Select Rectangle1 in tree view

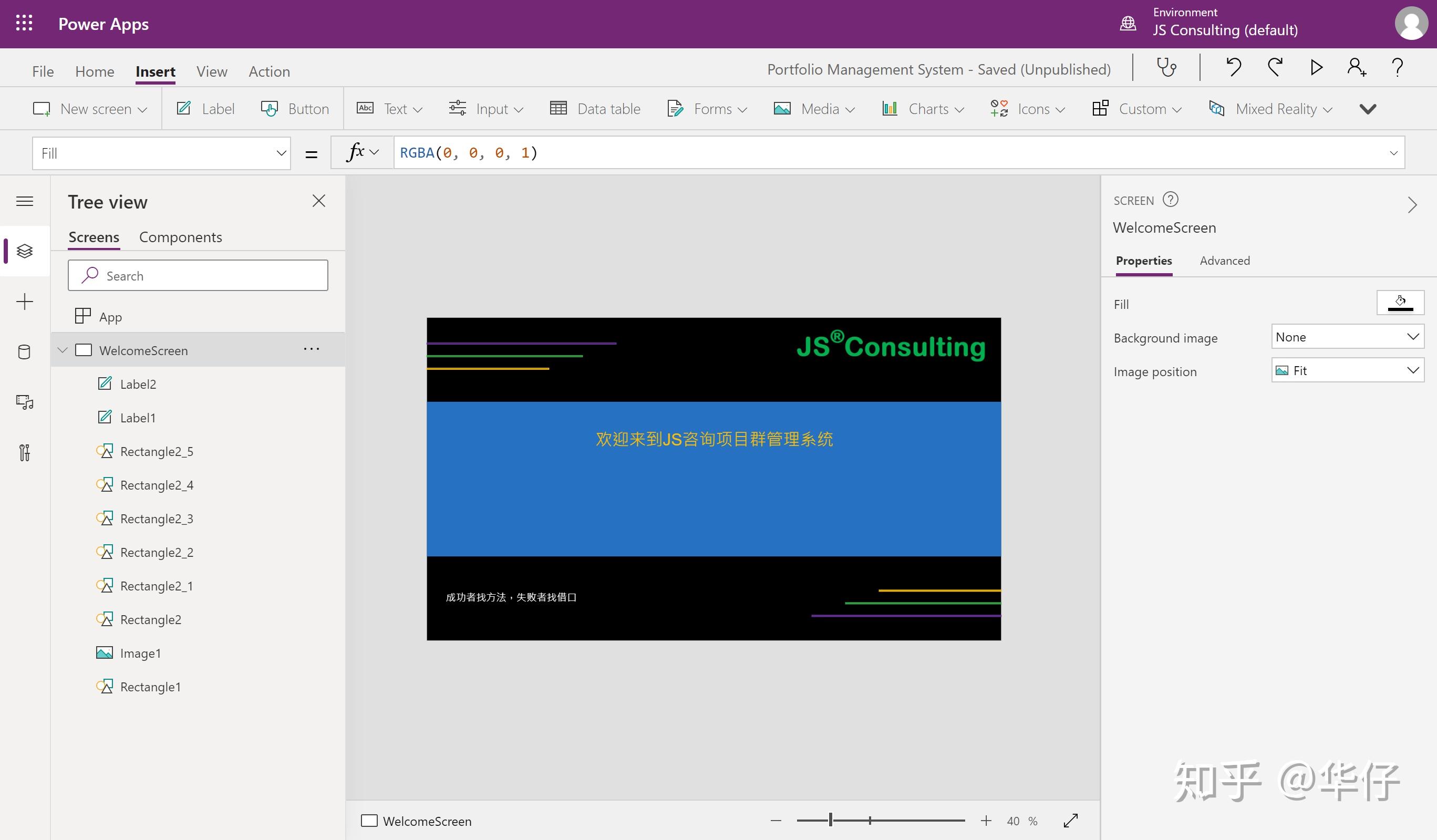pos(198,687)
